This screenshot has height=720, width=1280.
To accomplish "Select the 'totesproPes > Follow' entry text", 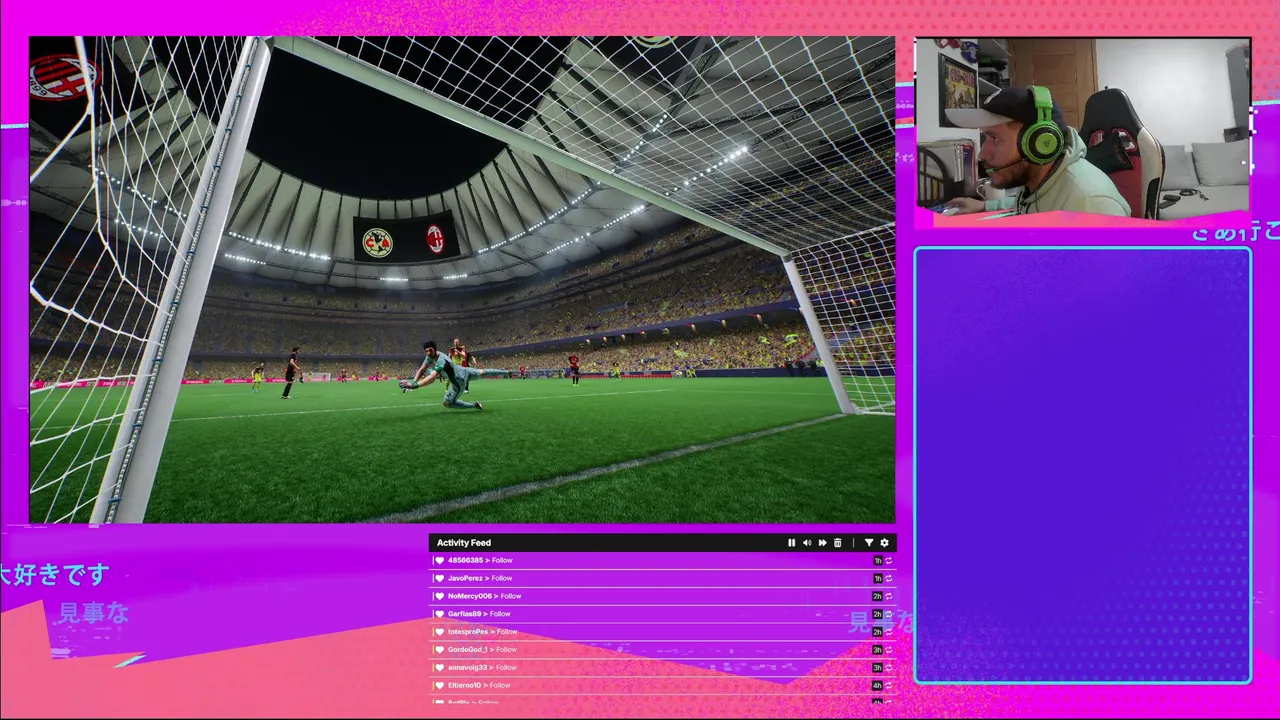I will pyautogui.click(x=483, y=632).
